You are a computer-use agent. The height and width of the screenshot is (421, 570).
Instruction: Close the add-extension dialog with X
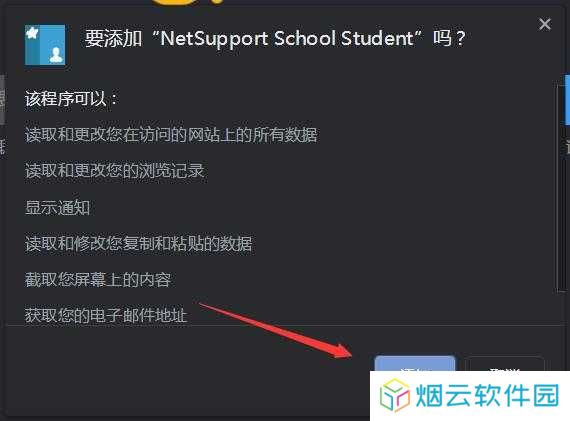click(x=545, y=24)
